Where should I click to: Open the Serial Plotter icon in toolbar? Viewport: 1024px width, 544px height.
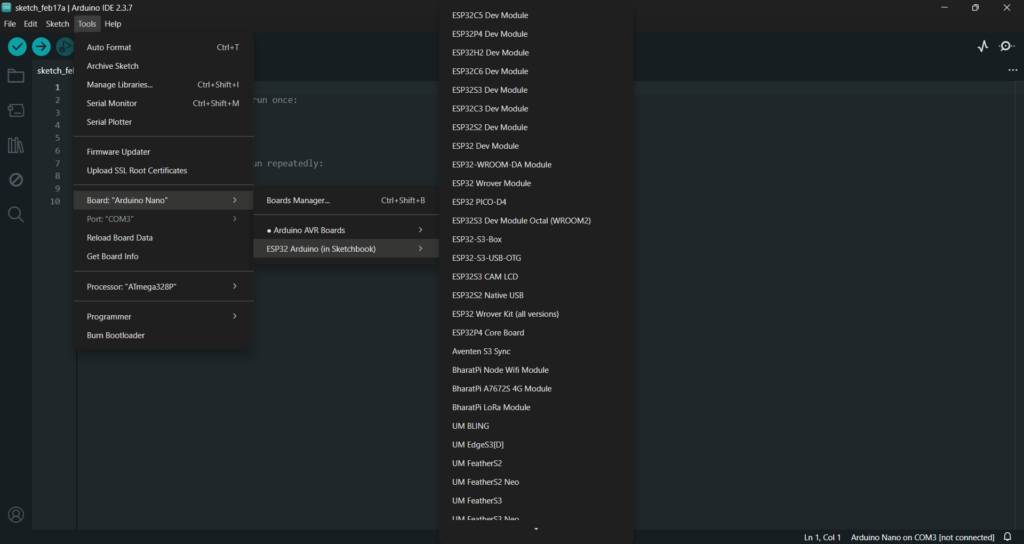[983, 46]
